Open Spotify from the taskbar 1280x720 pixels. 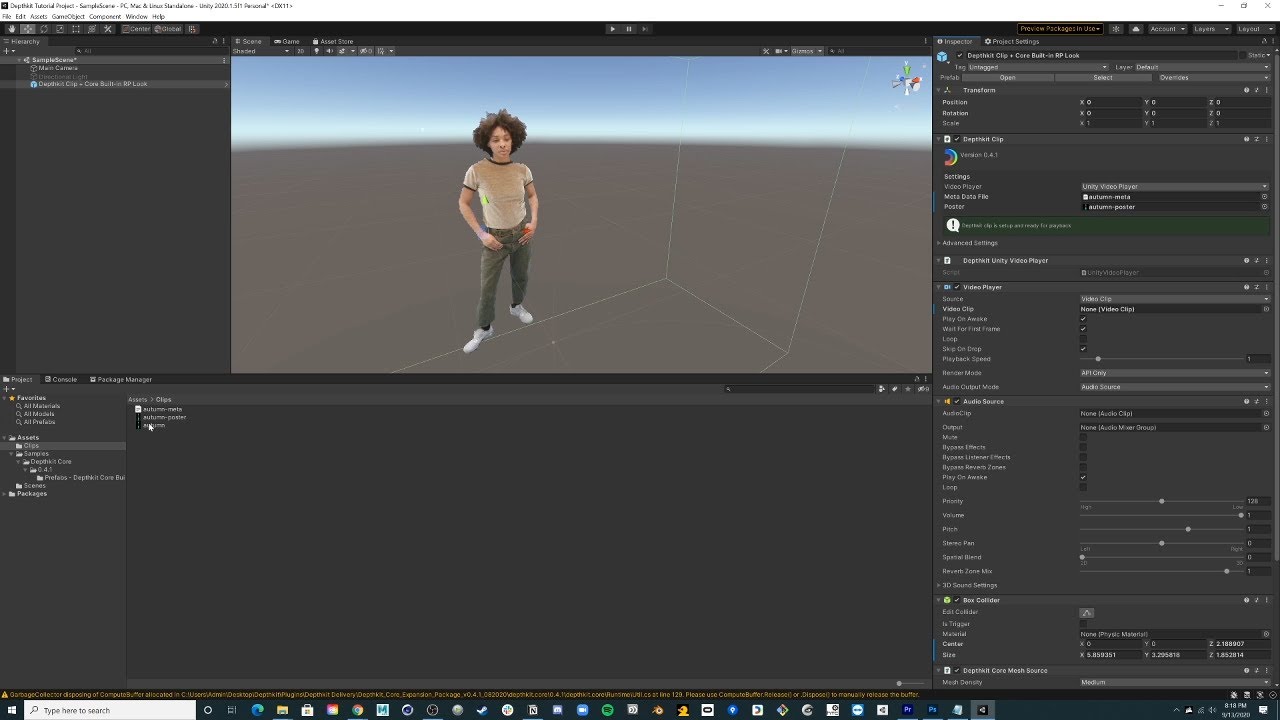point(607,710)
